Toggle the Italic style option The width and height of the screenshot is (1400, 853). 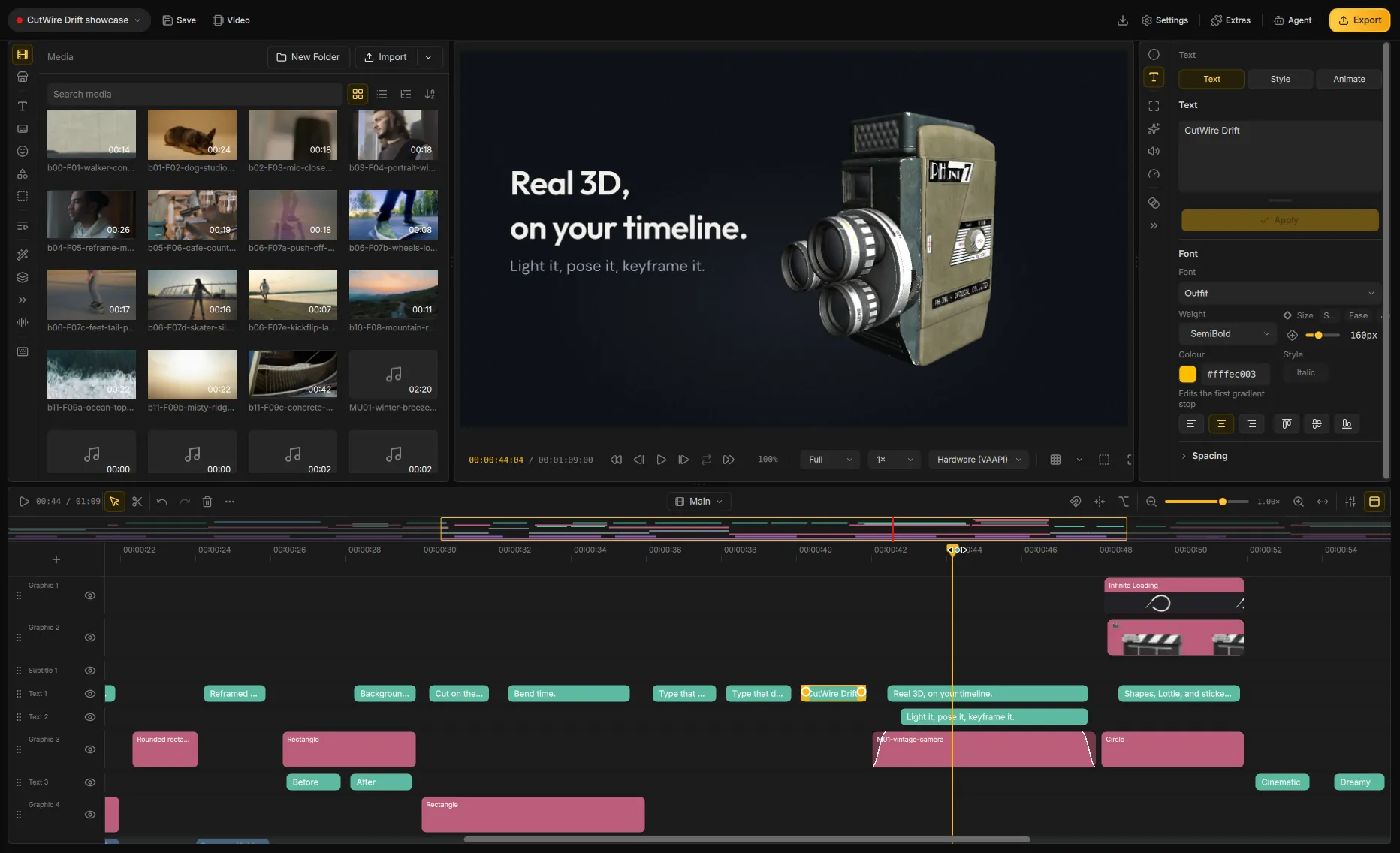point(1305,373)
